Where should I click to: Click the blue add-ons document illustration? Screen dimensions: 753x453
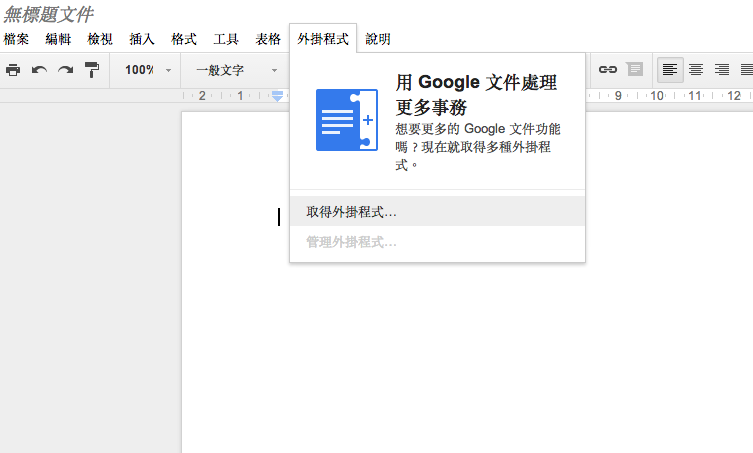[347, 120]
